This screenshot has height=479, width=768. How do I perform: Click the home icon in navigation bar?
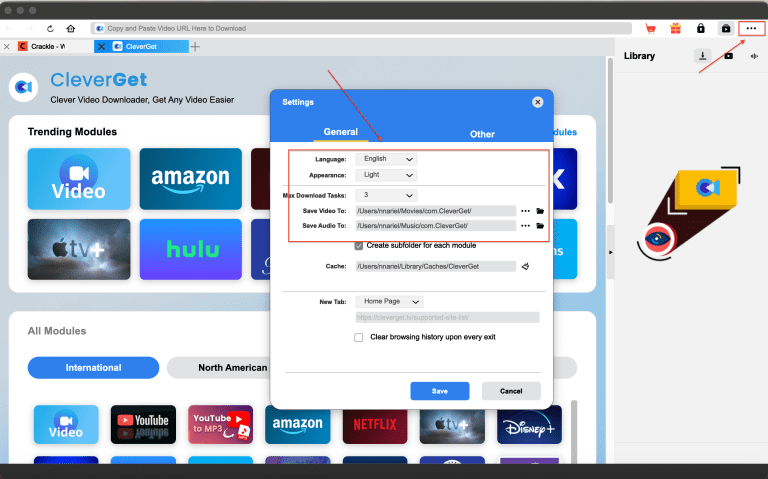tap(70, 28)
